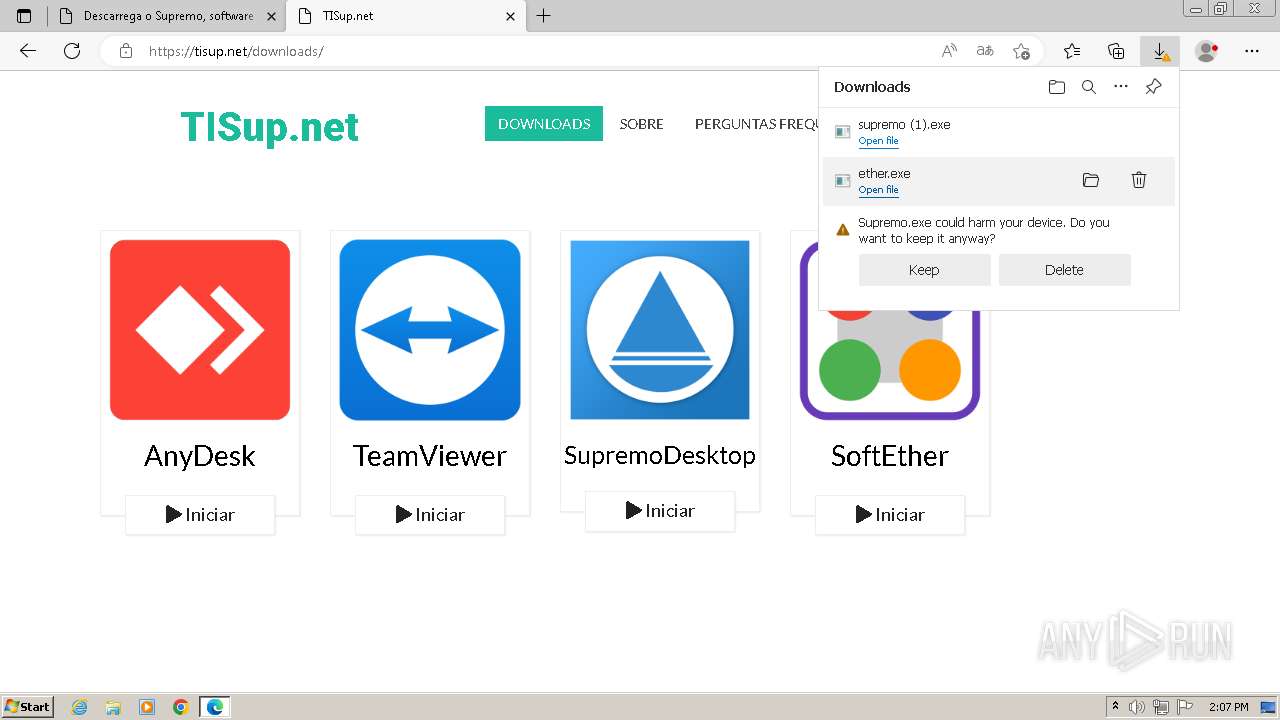Toggle the Downloads toolbar button
Screen dimensions: 1280x720
(1160, 51)
